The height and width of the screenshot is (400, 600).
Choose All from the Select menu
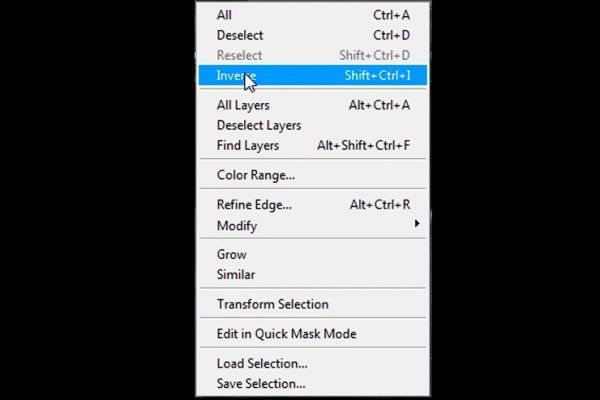(313, 15)
